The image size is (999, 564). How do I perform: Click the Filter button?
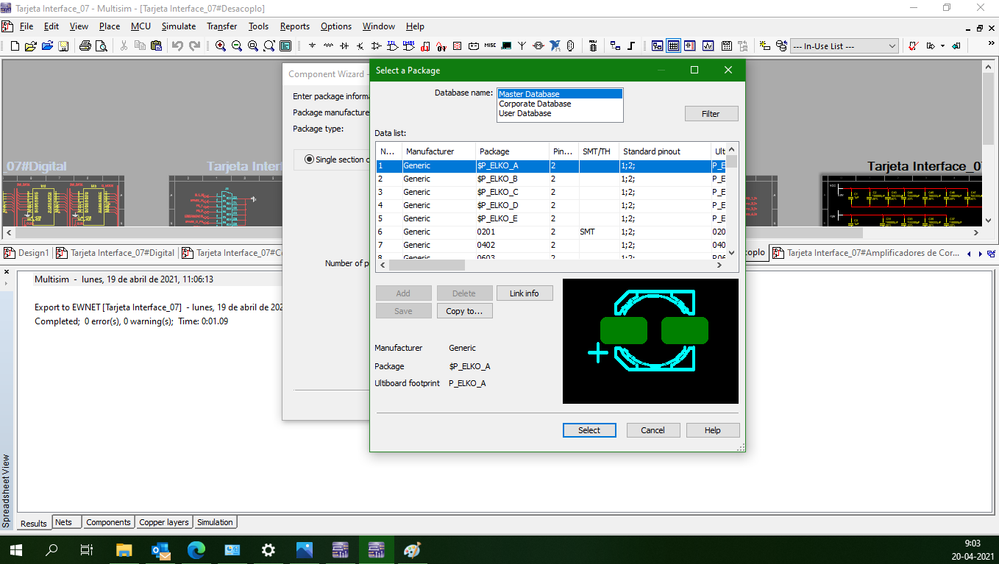[x=711, y=113]
